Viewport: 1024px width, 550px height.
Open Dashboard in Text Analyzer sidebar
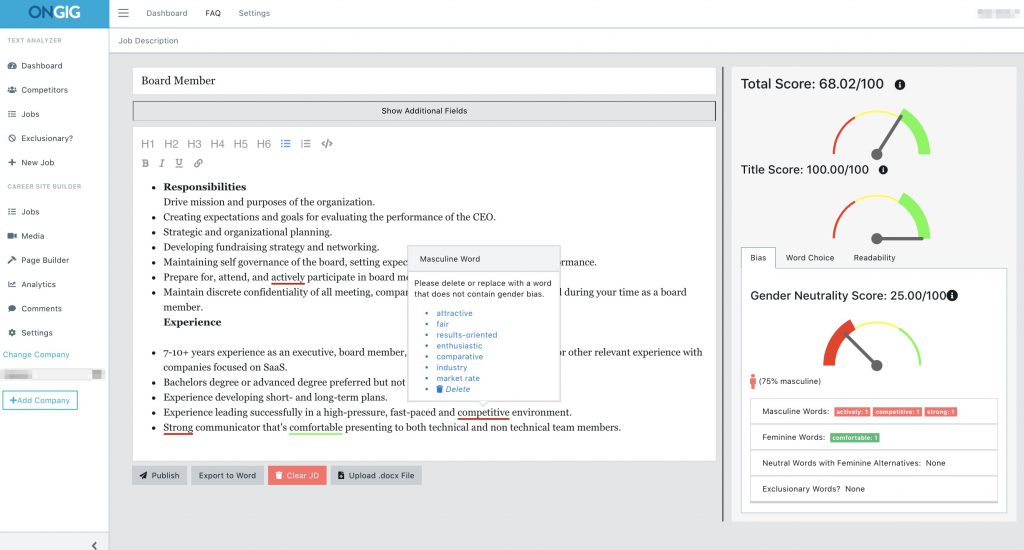pyautogui.click(x=35, y=66)
